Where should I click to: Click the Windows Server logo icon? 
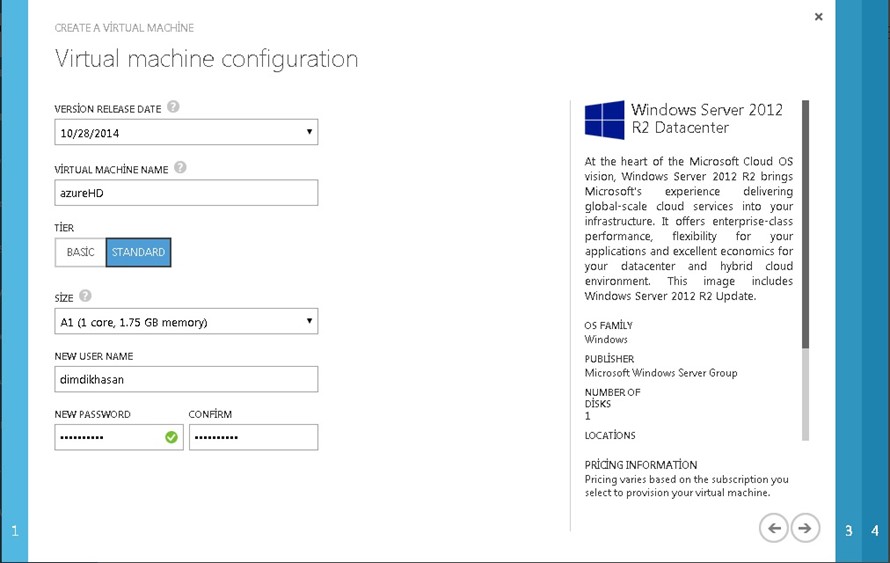coord(604,119)
